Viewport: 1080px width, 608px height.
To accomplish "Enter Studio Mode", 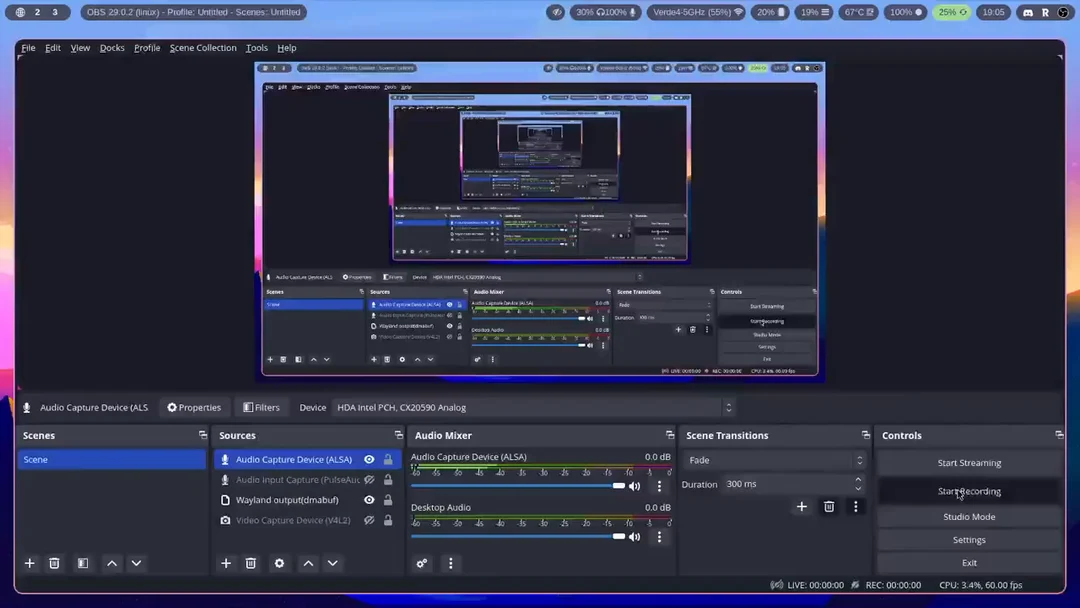I will click(969, 517).
